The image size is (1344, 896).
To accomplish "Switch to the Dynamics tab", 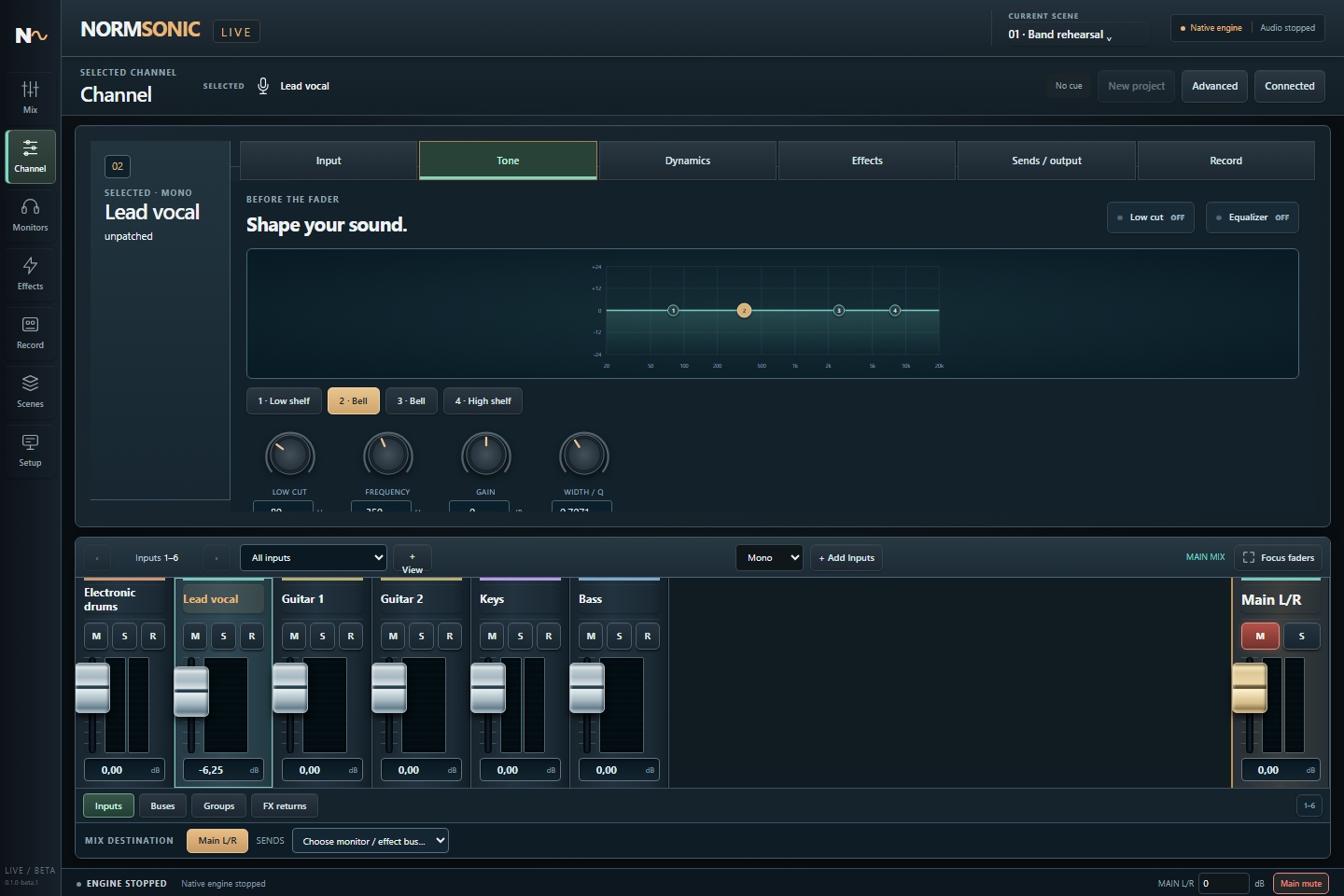I will [688, 161].
